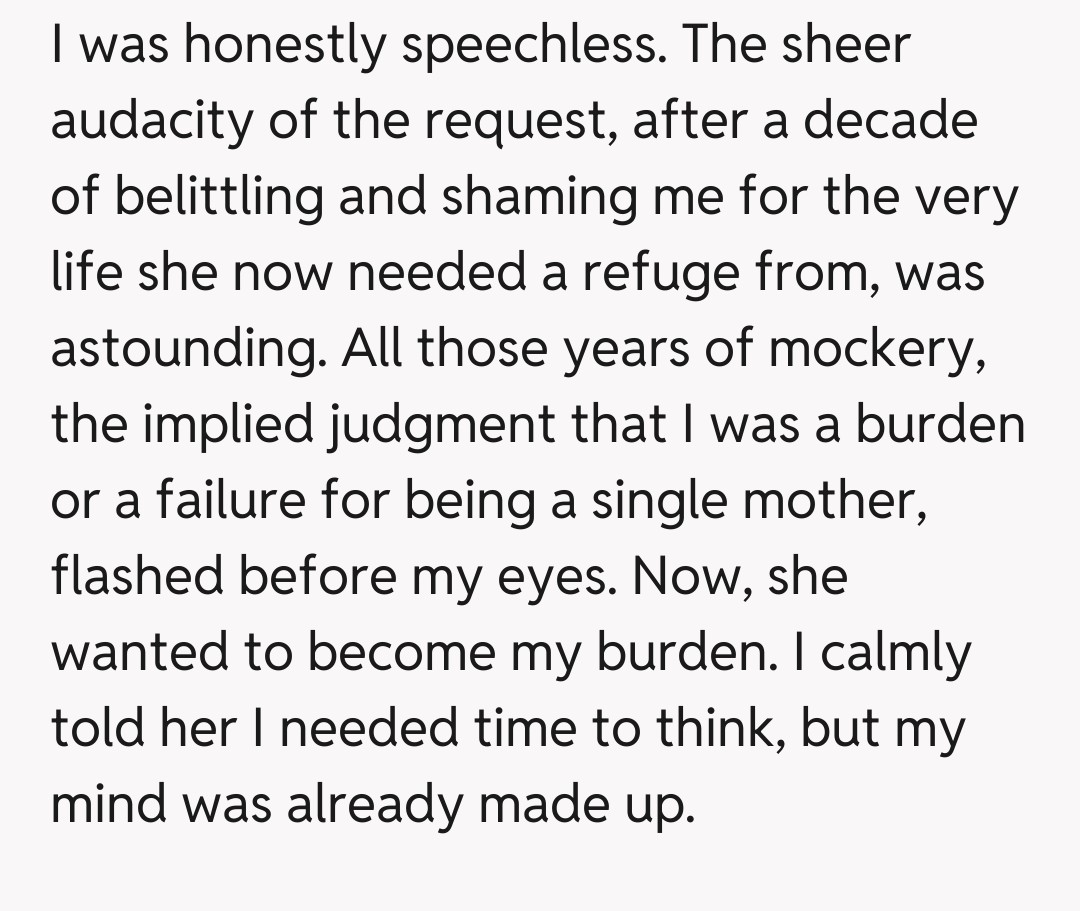Click the word "belittling"
This screenshot has width=1080, height=911.
coord(218,198)
